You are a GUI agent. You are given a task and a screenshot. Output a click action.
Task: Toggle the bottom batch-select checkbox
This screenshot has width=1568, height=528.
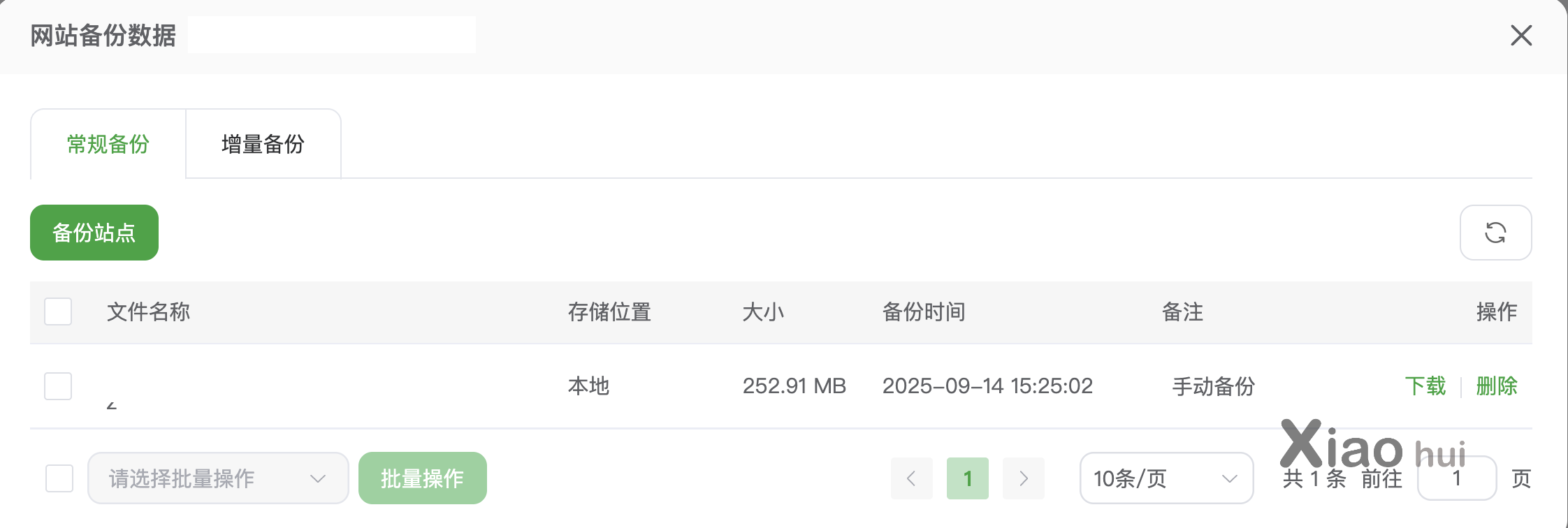click(59, 478)
